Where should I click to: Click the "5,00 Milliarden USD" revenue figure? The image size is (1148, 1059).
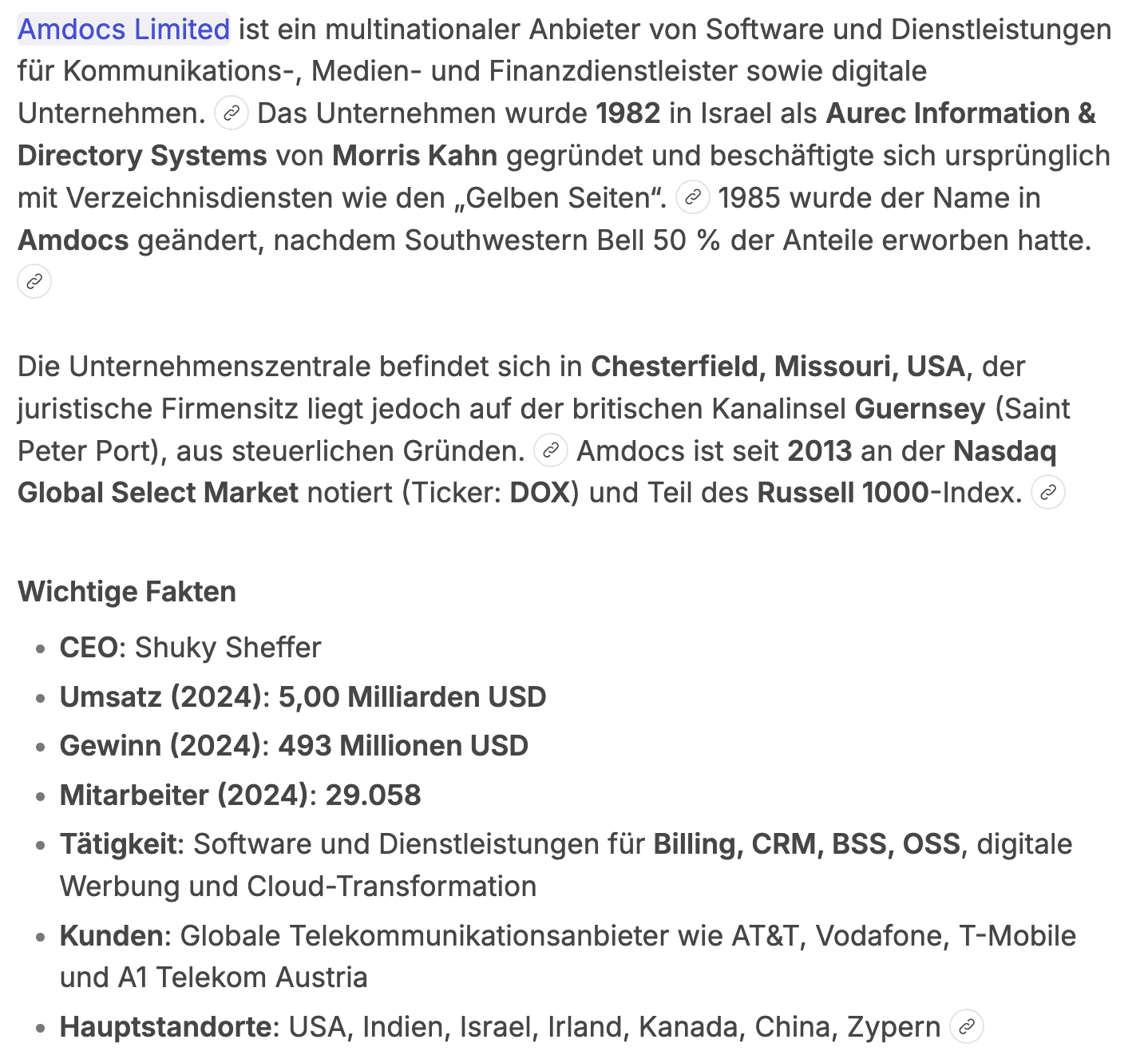tap(412, 697)
